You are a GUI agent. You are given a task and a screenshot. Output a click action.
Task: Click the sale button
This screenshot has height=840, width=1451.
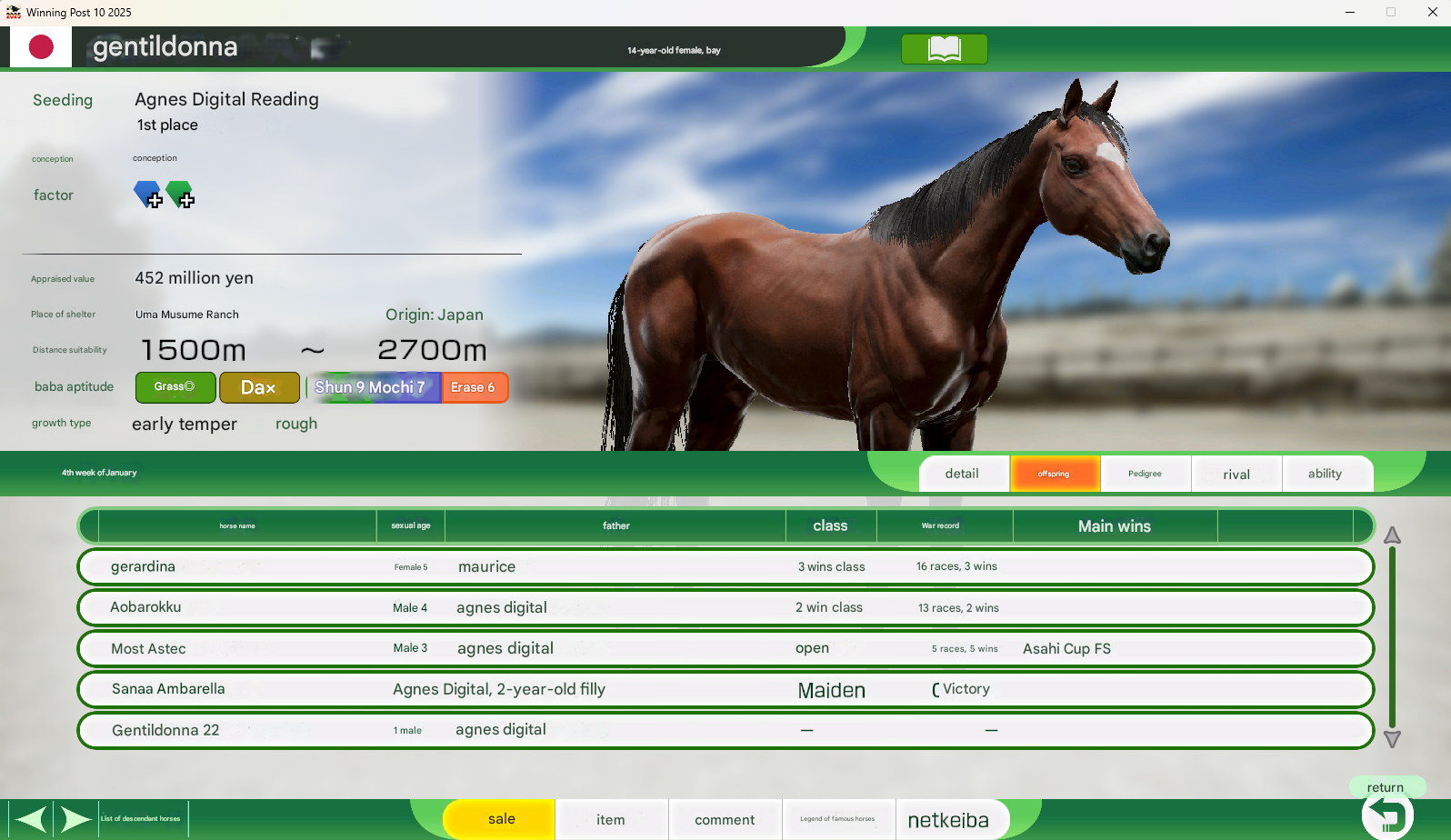click(500, 819)
